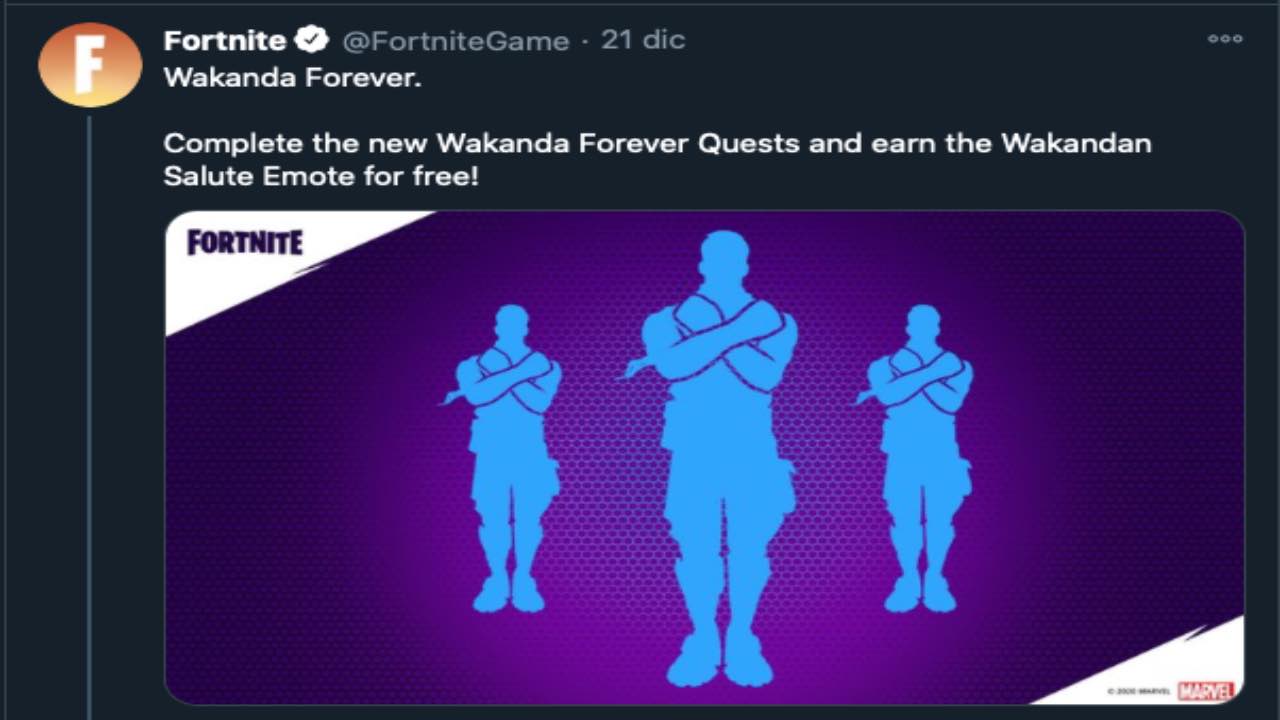The width and height of the screenshot is (1280, 720).
Task: Click the head of the center silhouette
Action: tap(724, 259)
